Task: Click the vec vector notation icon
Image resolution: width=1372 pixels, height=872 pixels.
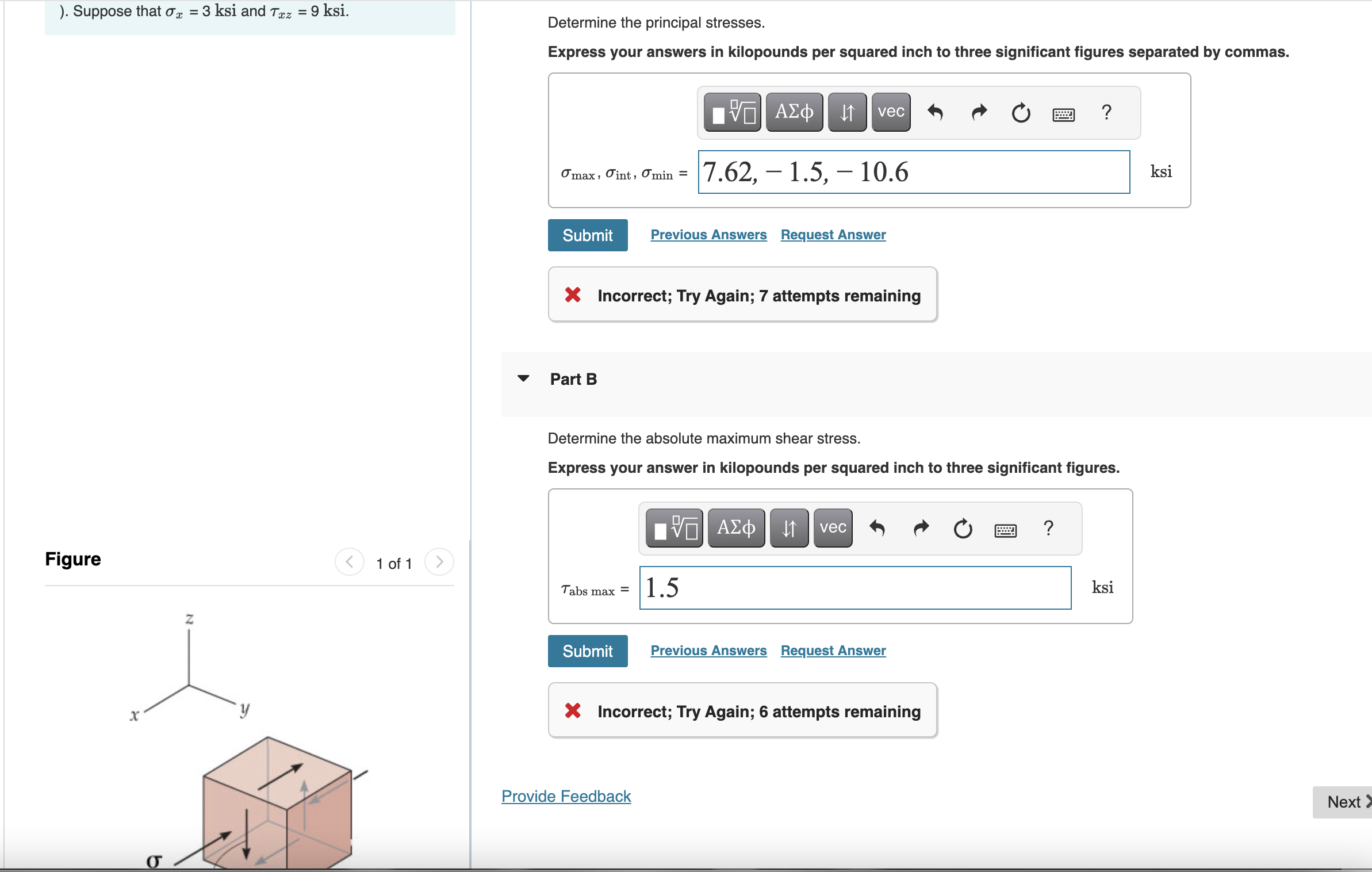Action: pyautogui.click(x=890, y=112)
